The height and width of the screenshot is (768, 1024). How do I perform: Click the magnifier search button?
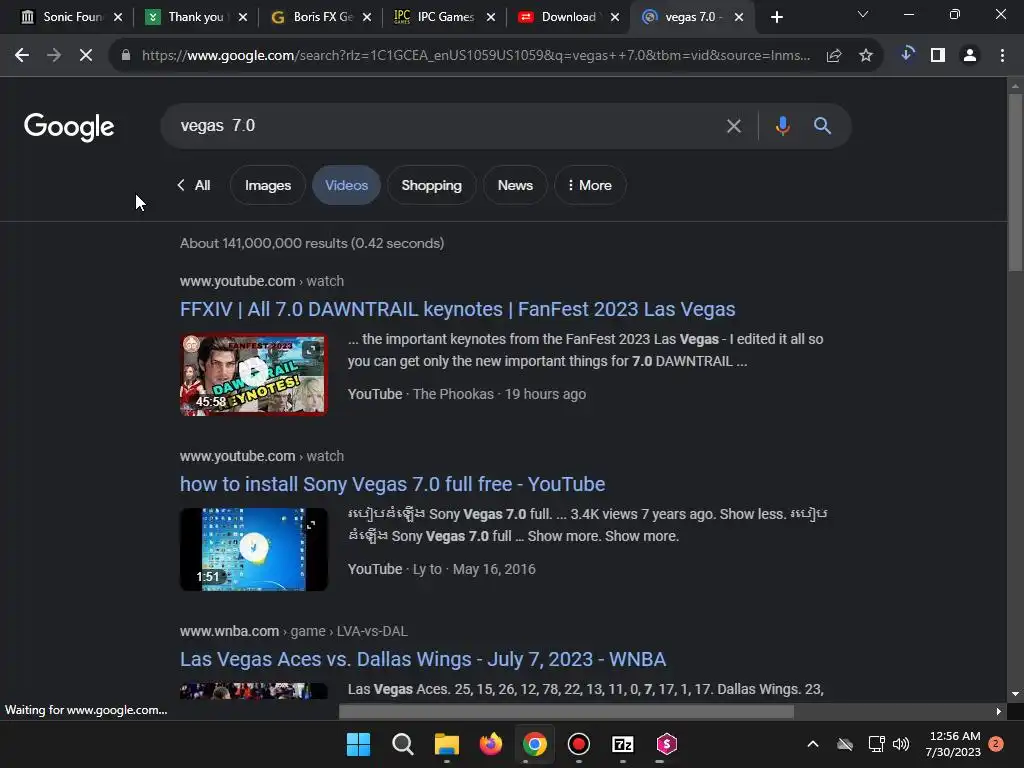coord(822,125)
